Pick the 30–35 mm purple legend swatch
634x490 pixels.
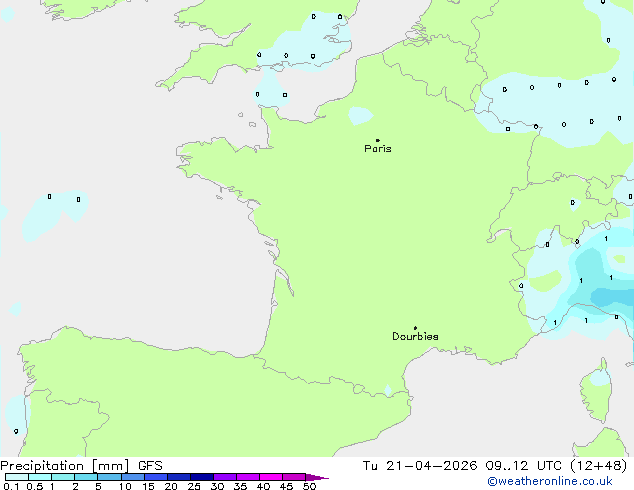[x=225, y=477]
